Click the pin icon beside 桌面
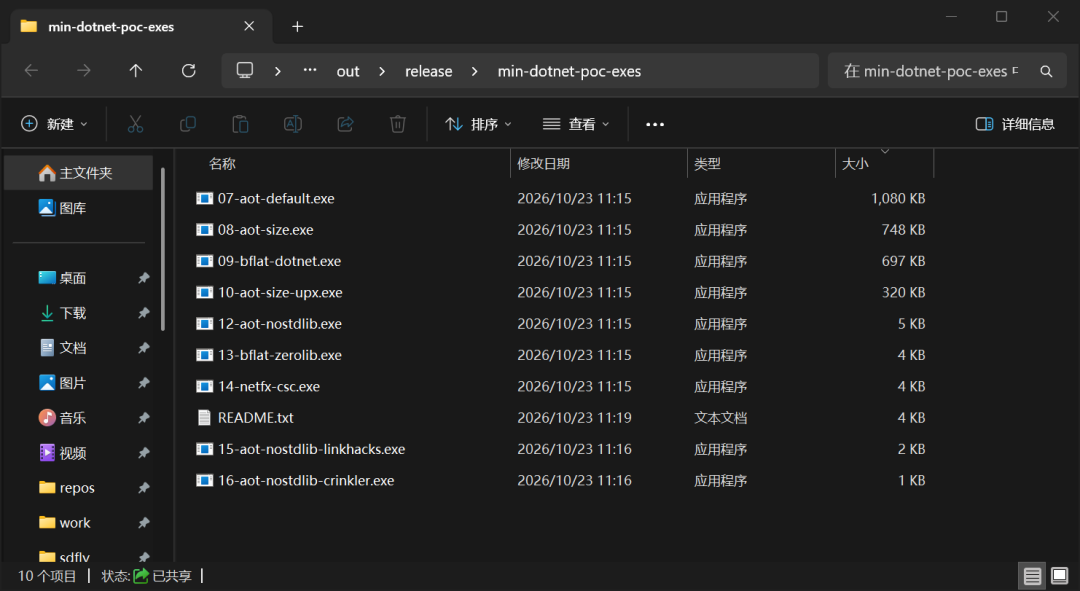The height and width of the screenshot is (591, 1080). (x=143, y=278)
